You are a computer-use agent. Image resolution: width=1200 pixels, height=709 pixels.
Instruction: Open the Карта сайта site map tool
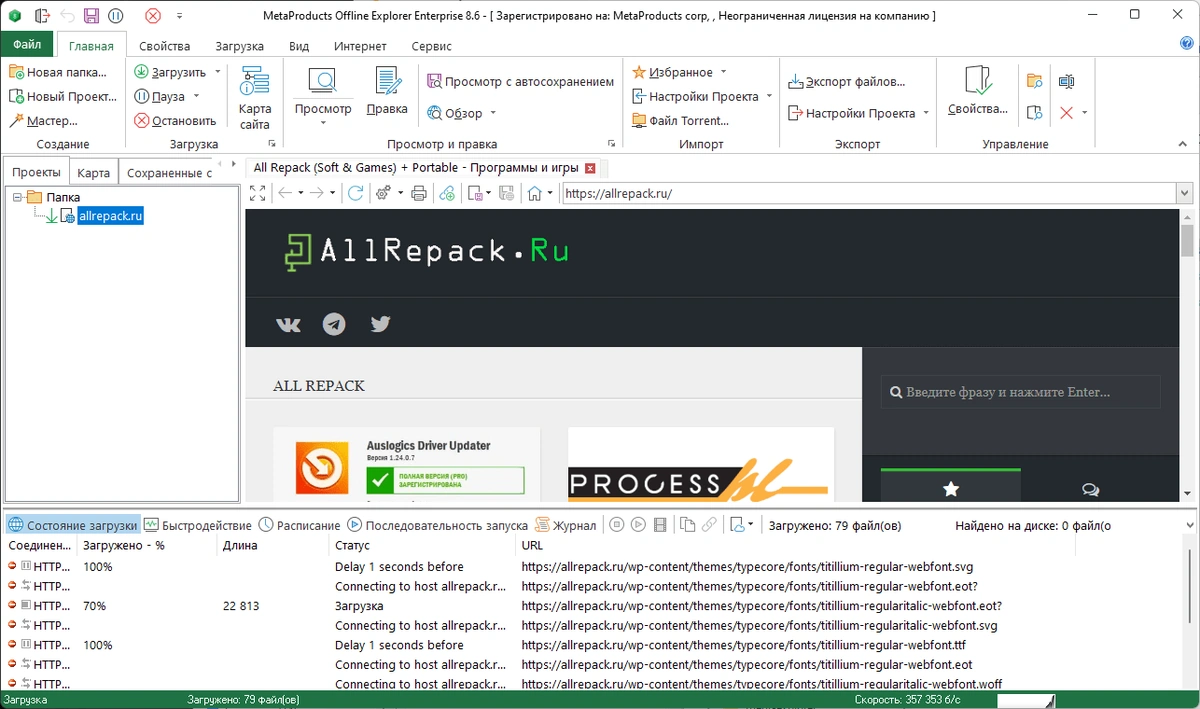(x=255, y=98)
